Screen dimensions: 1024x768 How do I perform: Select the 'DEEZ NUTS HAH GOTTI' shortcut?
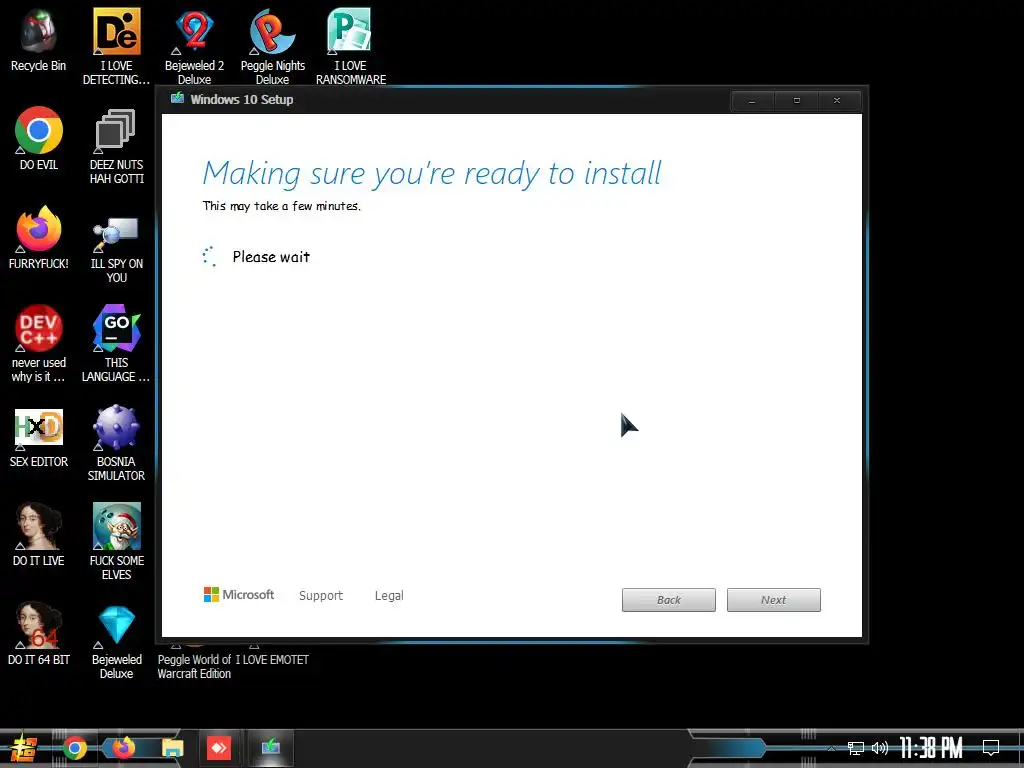click(x=116, y=146)
